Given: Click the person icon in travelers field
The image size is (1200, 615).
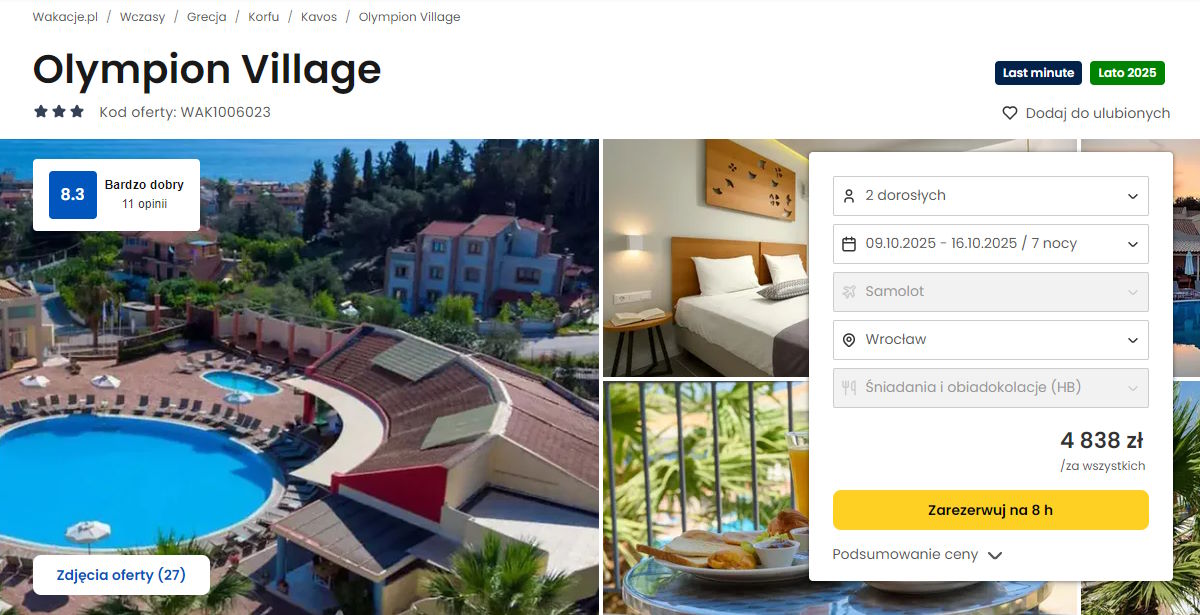Looking at the screenshot, I should pyautogui.click(x=849, y=196).
